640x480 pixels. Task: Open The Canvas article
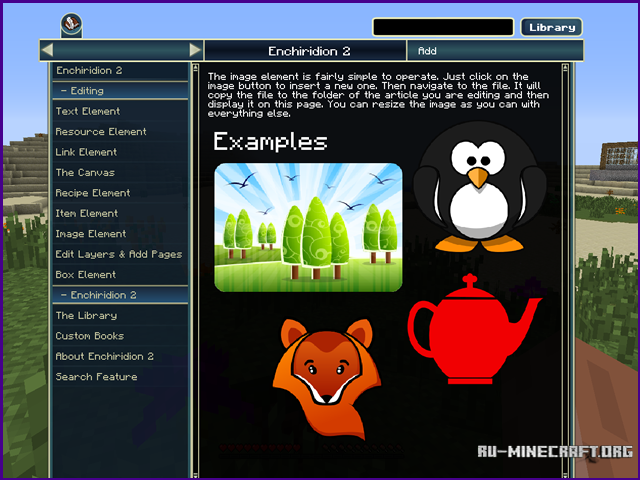coord(120,172)
